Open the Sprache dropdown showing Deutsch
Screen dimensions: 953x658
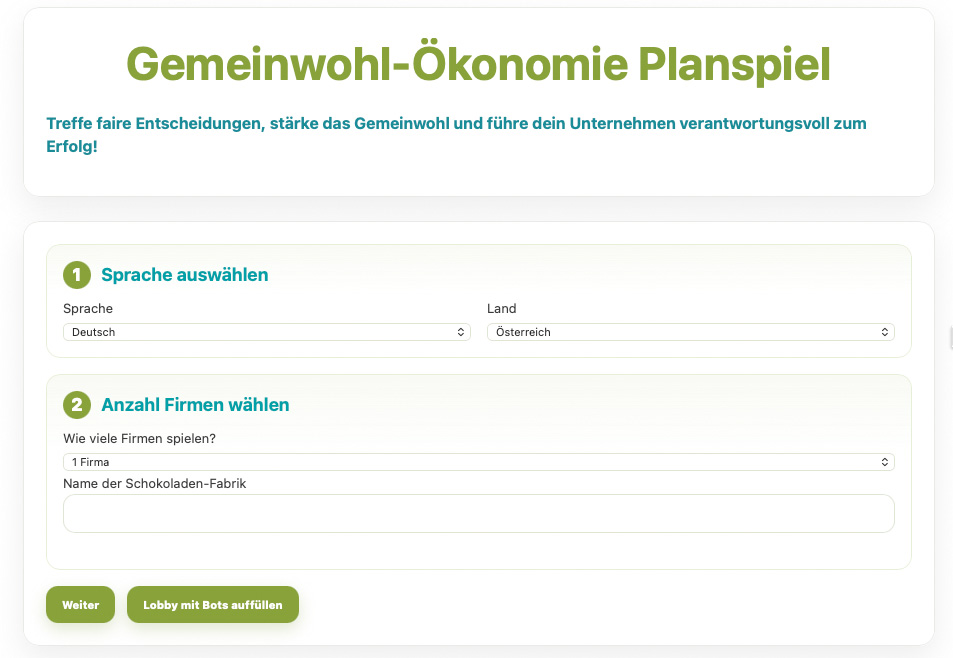pyautogui.click(x=266, y=332)
